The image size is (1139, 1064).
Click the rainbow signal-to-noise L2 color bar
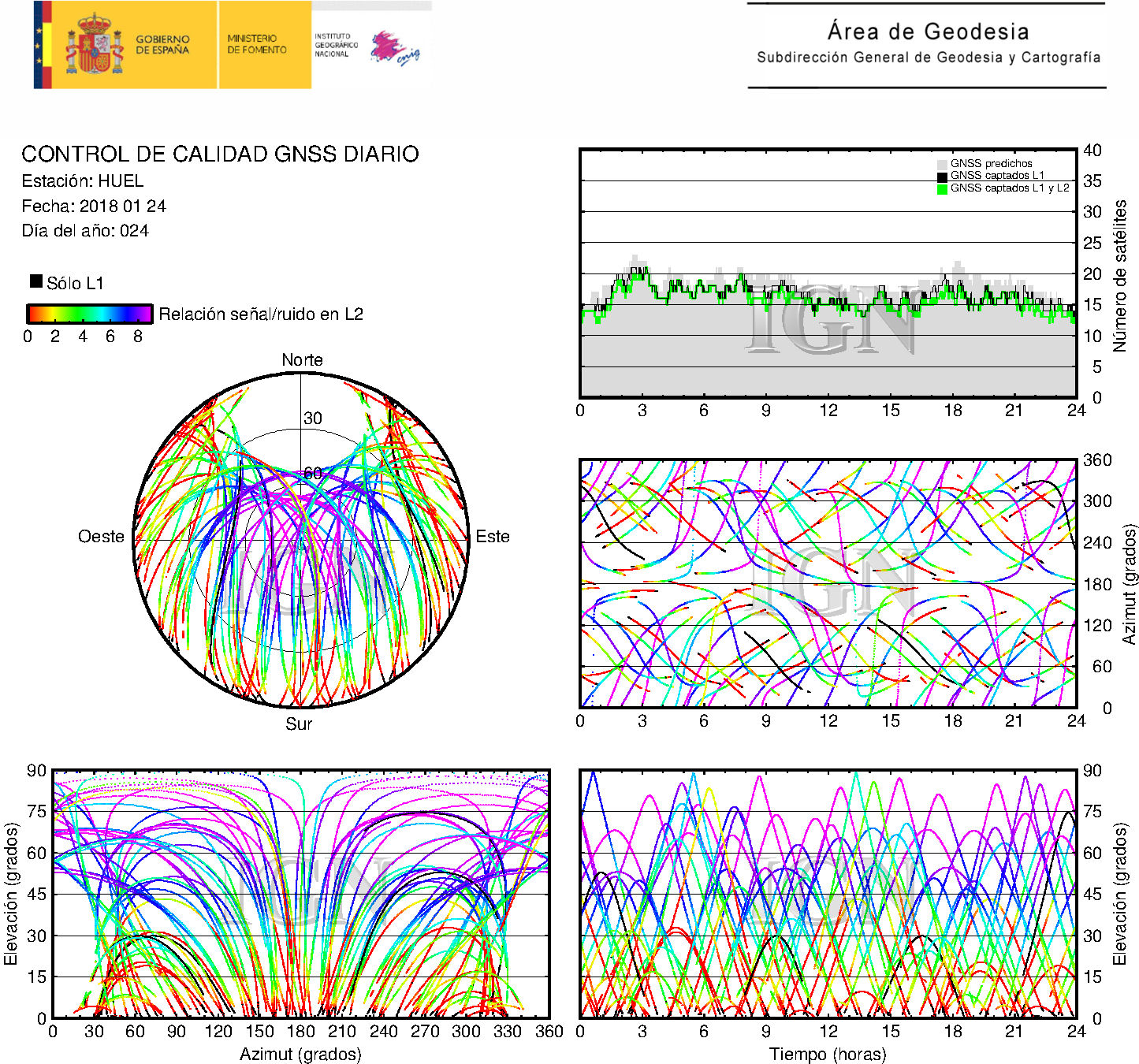click(x=89, y=314)
